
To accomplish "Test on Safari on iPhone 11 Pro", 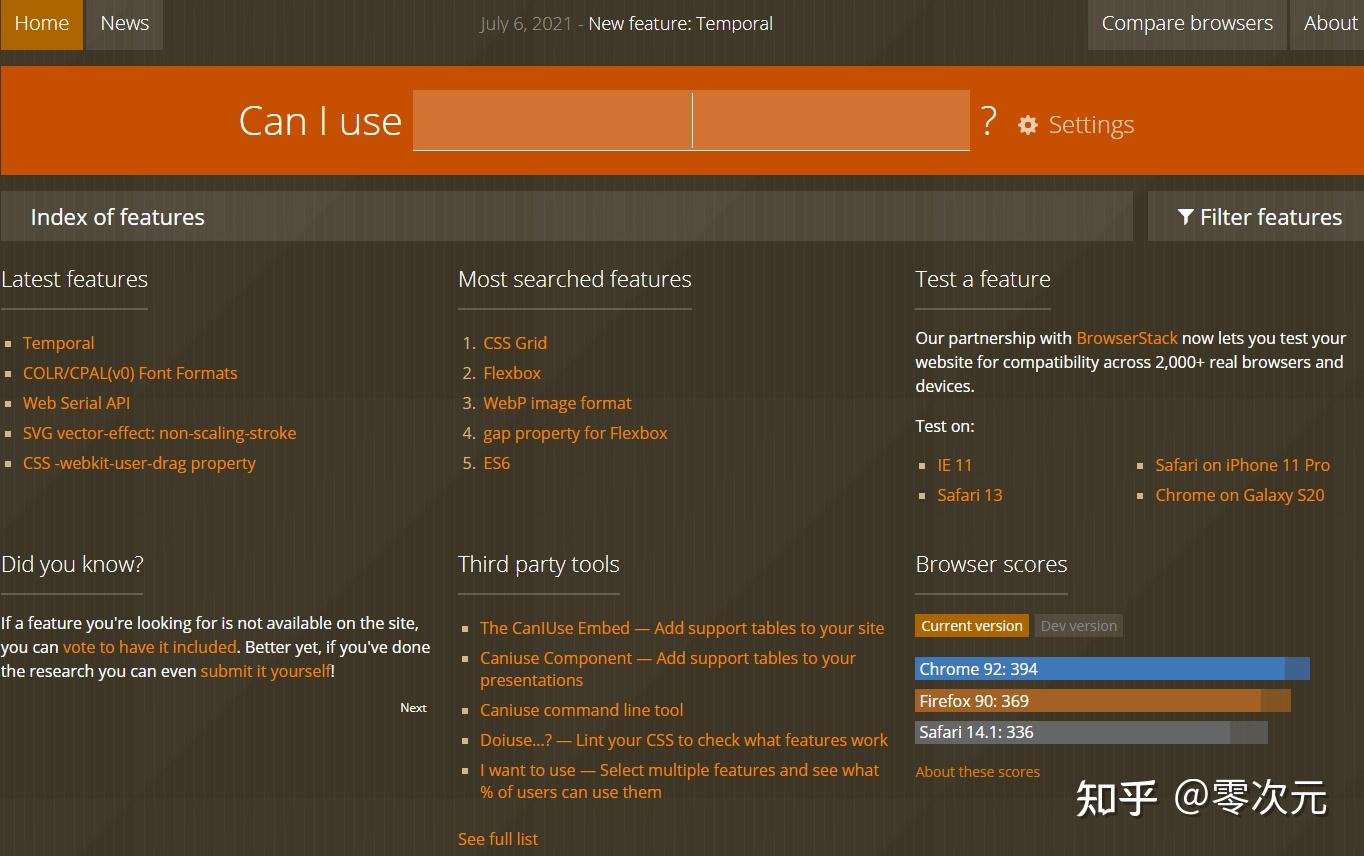I will click(x=1242, y=465).
